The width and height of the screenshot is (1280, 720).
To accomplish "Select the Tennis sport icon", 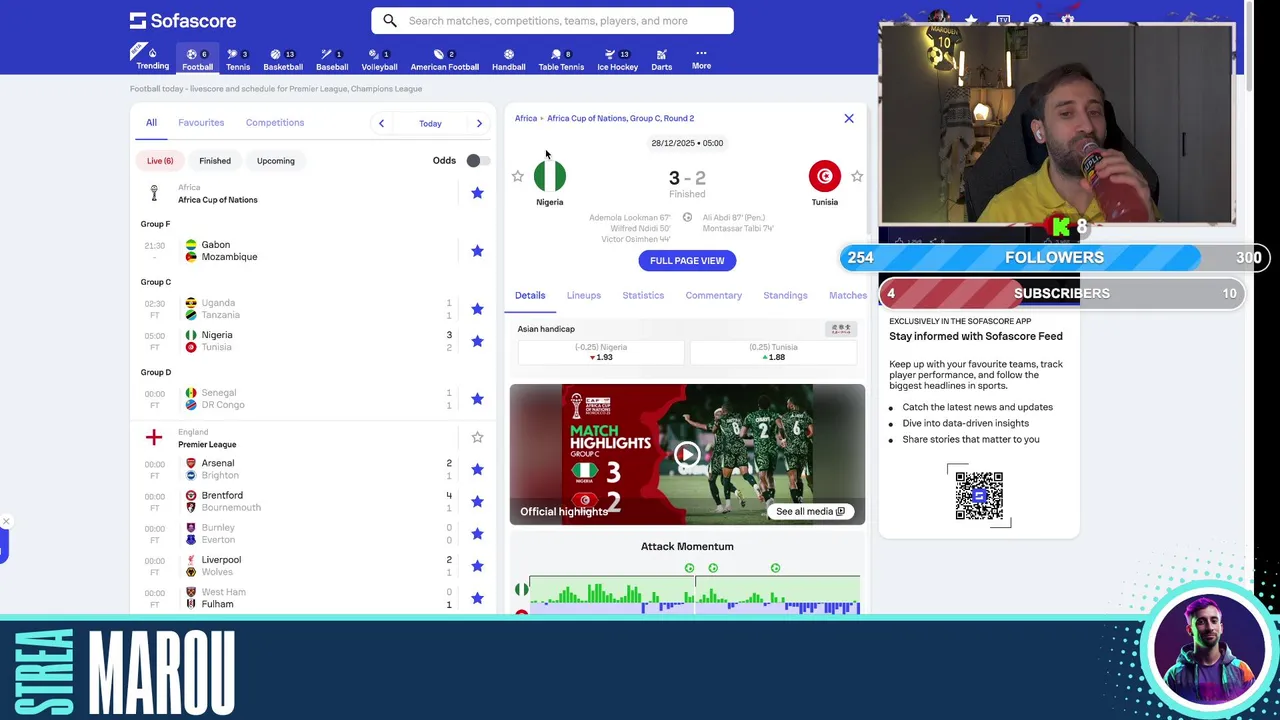I will pyautogui.click(x=238, y=60).
